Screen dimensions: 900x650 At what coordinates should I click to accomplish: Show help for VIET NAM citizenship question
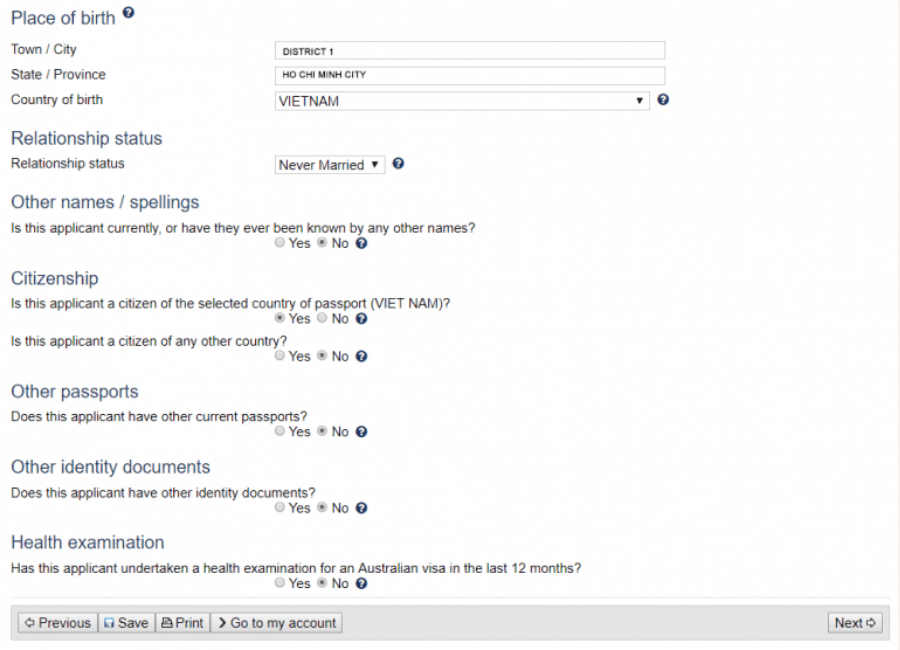[362, 319]
